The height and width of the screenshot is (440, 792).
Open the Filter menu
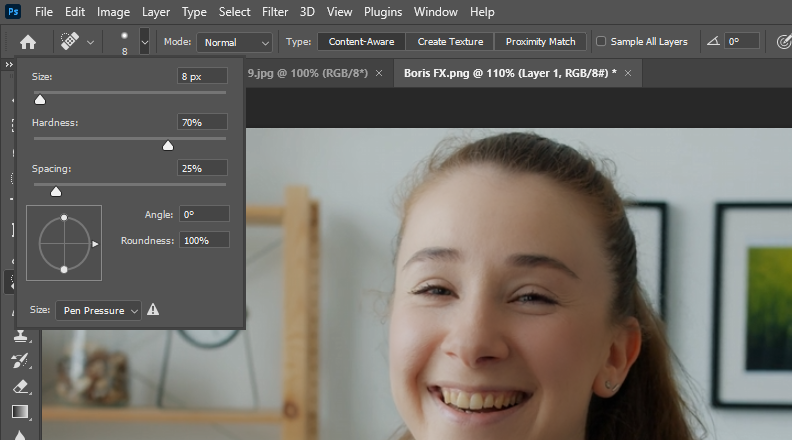click(x=274, y=12)
